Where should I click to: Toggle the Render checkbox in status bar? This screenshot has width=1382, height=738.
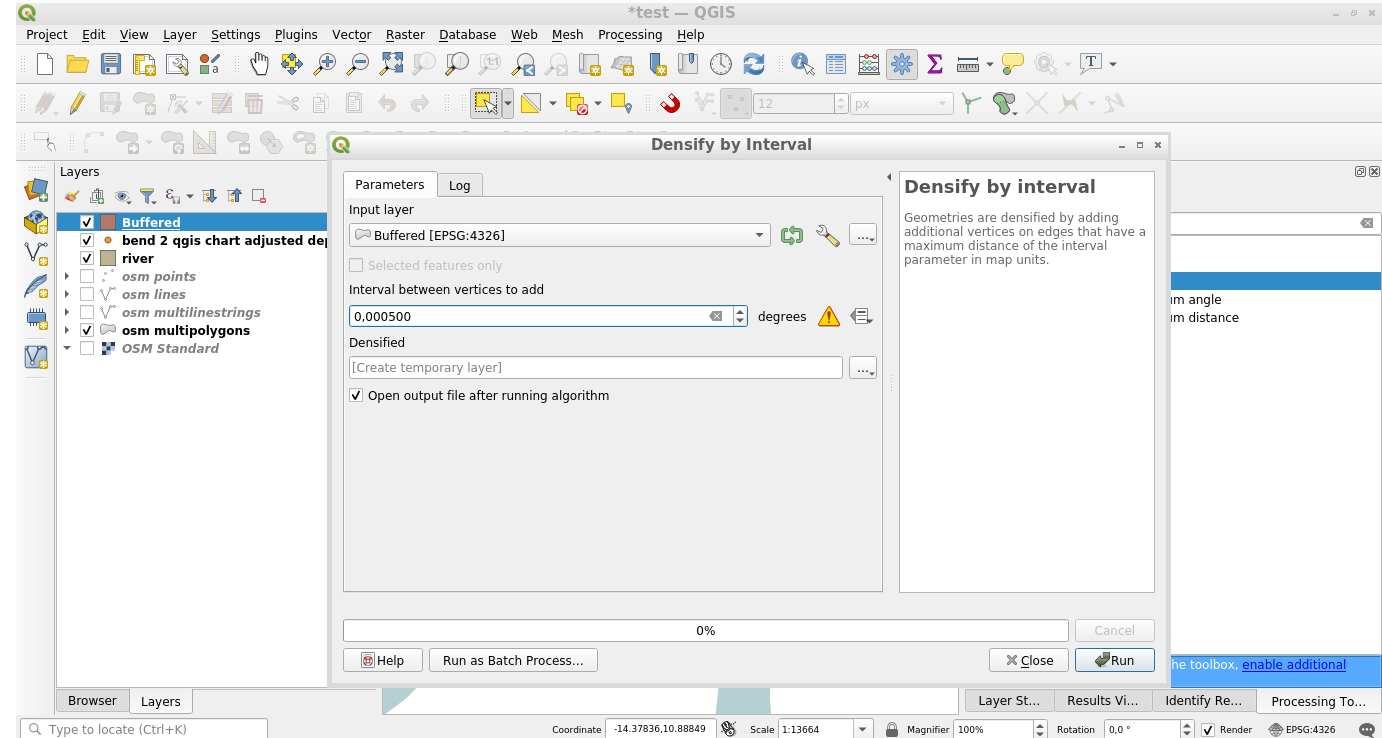click(1208, 729)
